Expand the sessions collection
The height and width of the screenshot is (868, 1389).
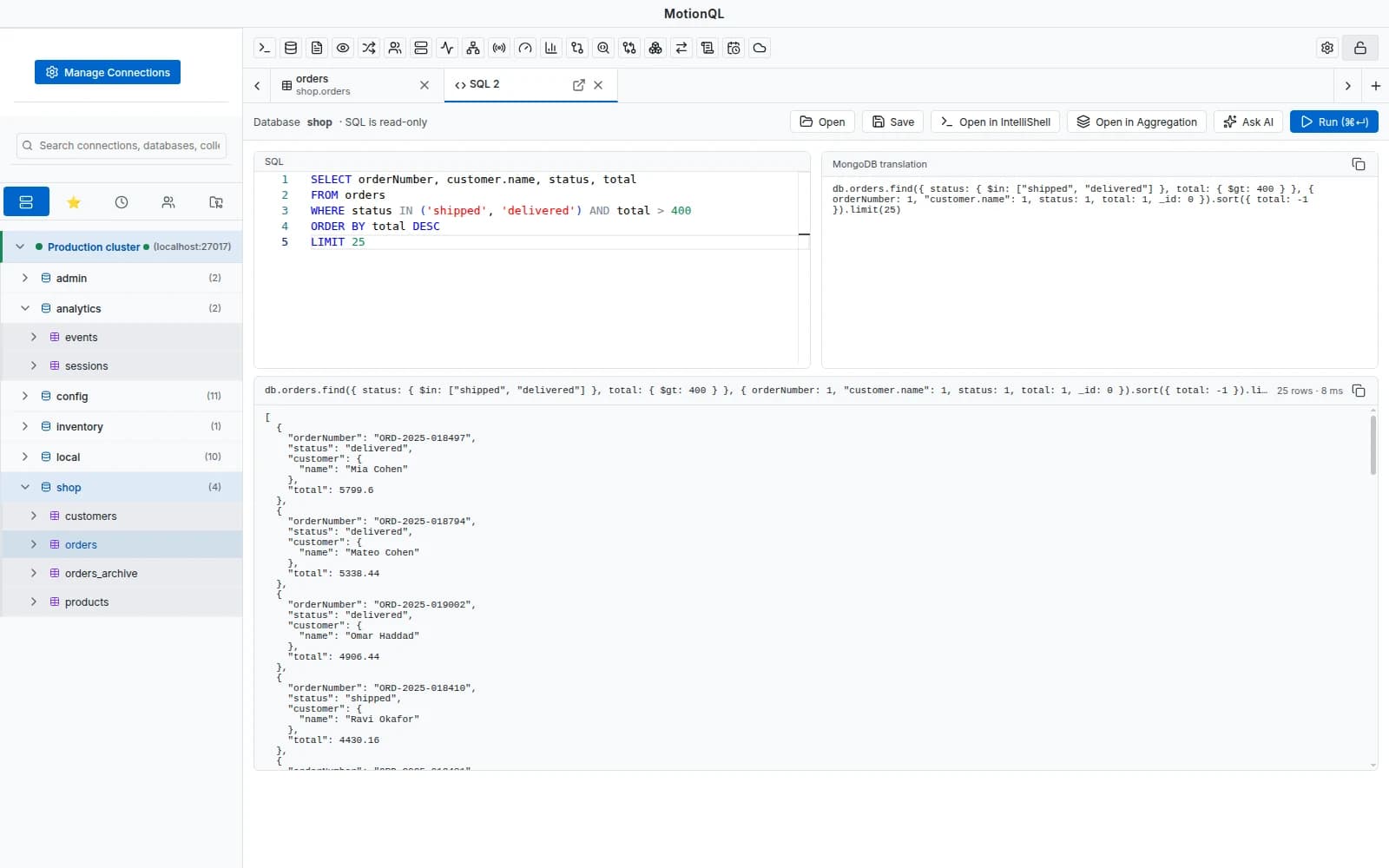tap(34, 365)
